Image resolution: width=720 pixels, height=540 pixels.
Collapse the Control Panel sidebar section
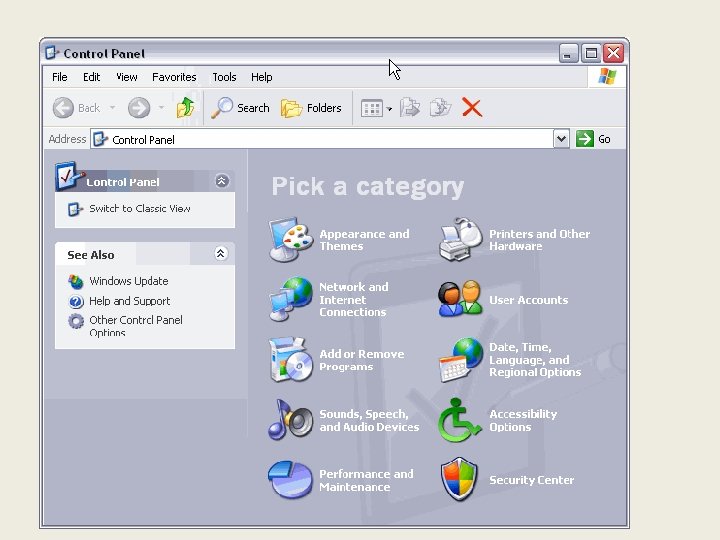(221, 181)
